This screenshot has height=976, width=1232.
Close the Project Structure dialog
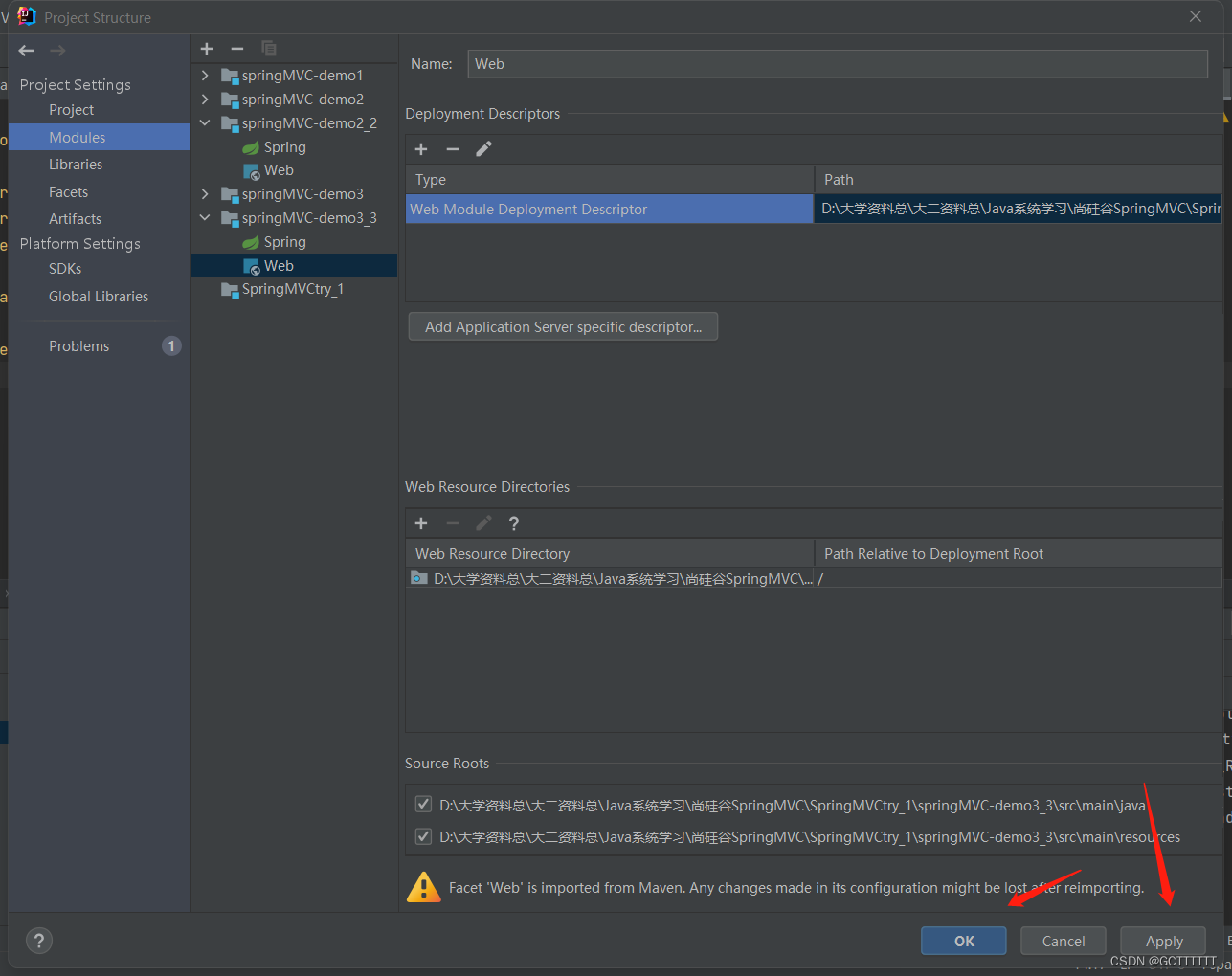point(1196,16)
